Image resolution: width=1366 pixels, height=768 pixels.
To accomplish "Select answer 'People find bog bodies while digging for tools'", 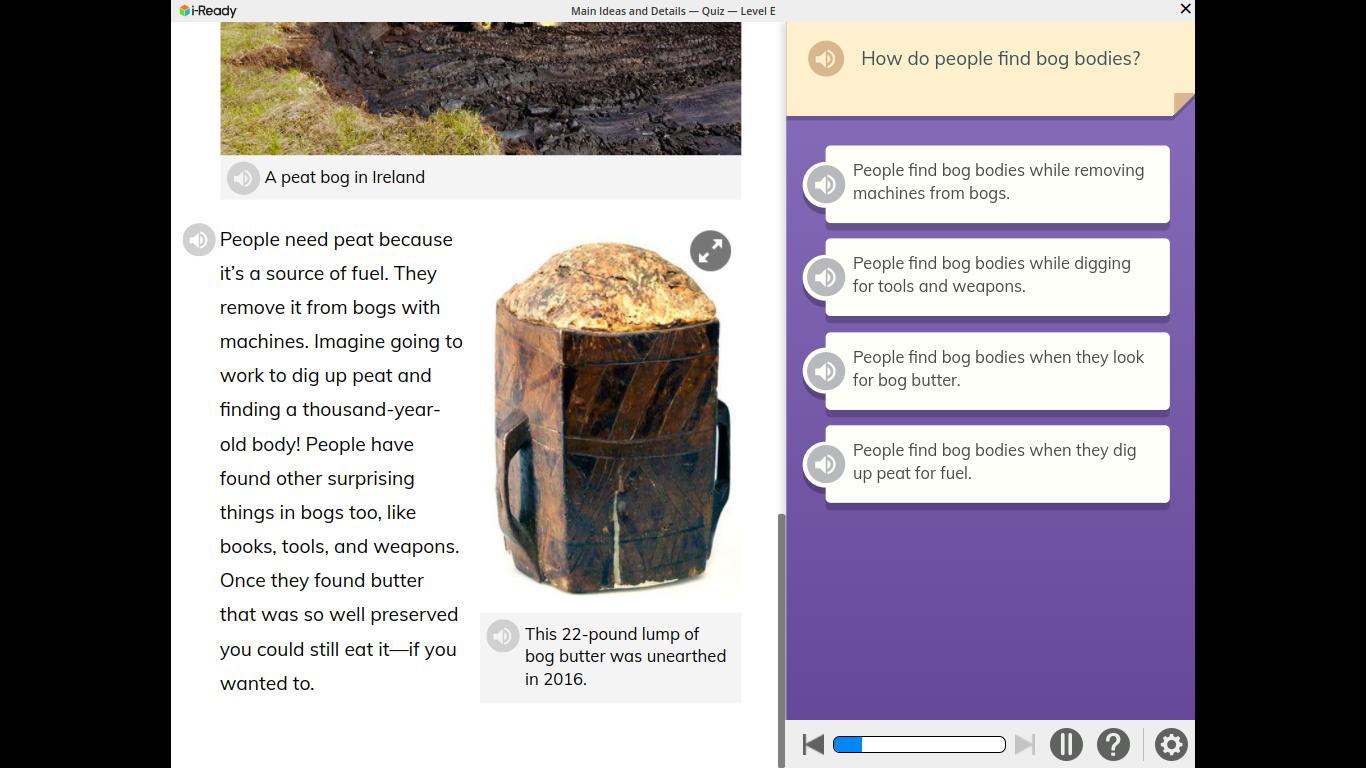I will click(997, 277).
